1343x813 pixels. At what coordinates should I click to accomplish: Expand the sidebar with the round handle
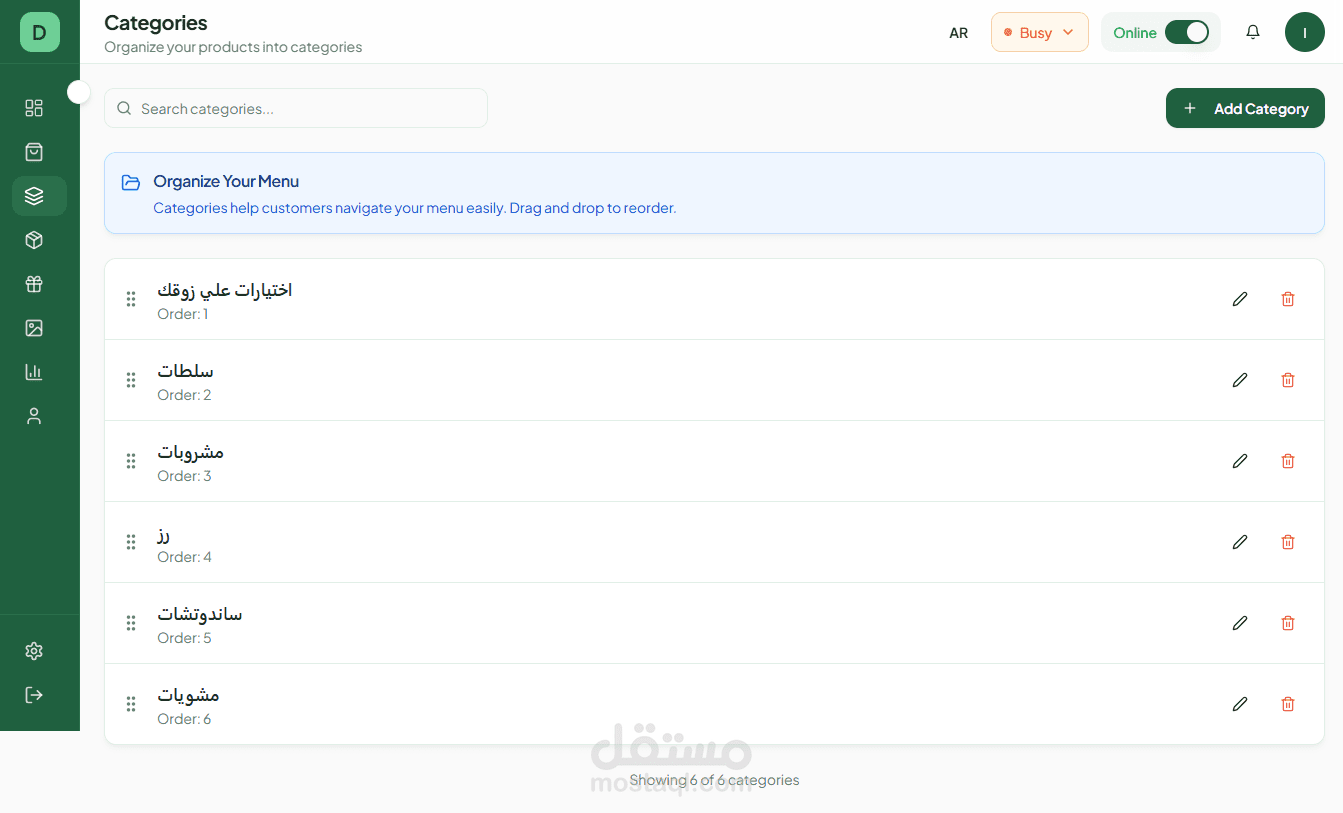coord(79,92)
